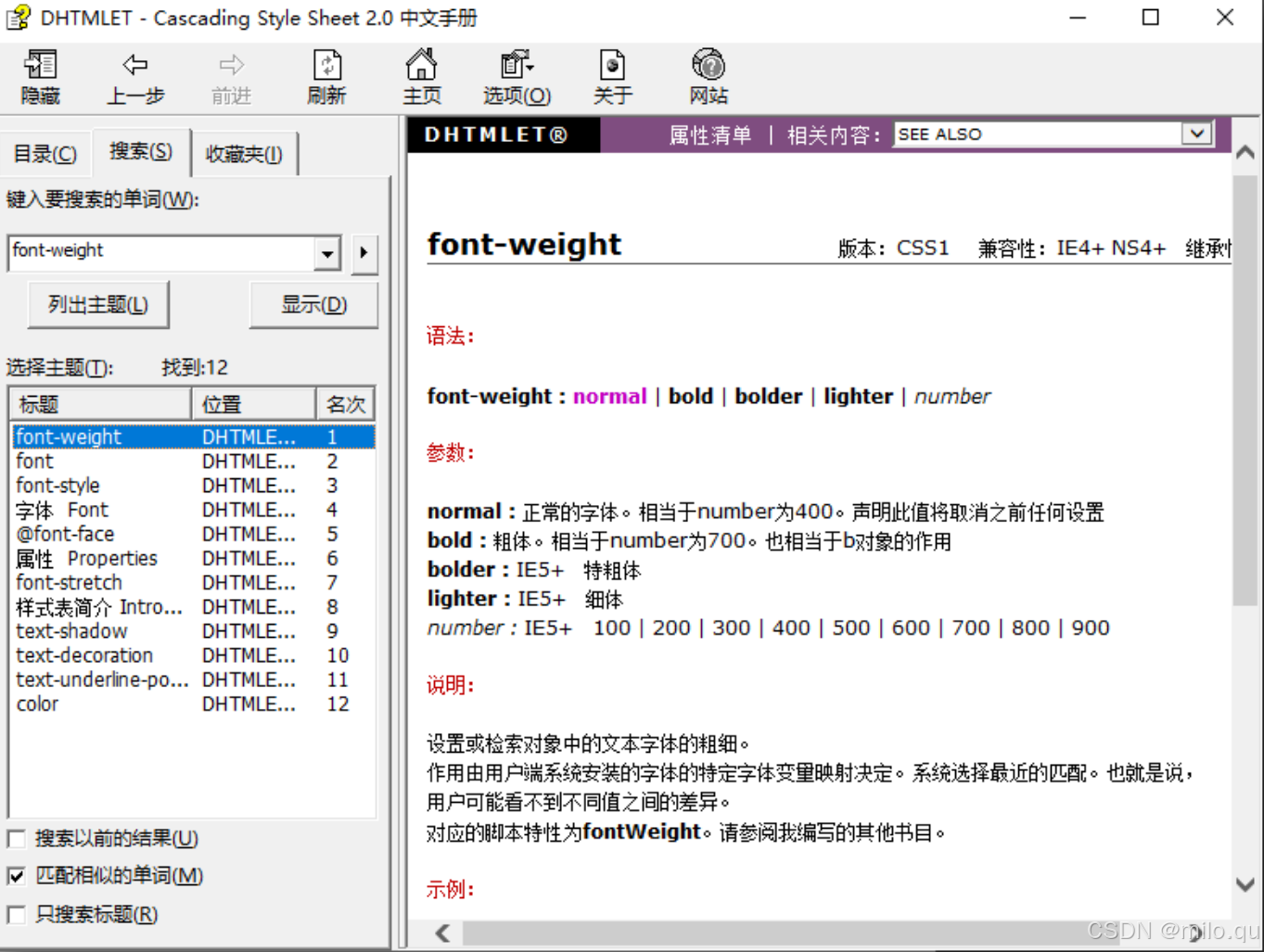
Task: Click the DHTMLET® logo in header
Action: click(496, 135)
